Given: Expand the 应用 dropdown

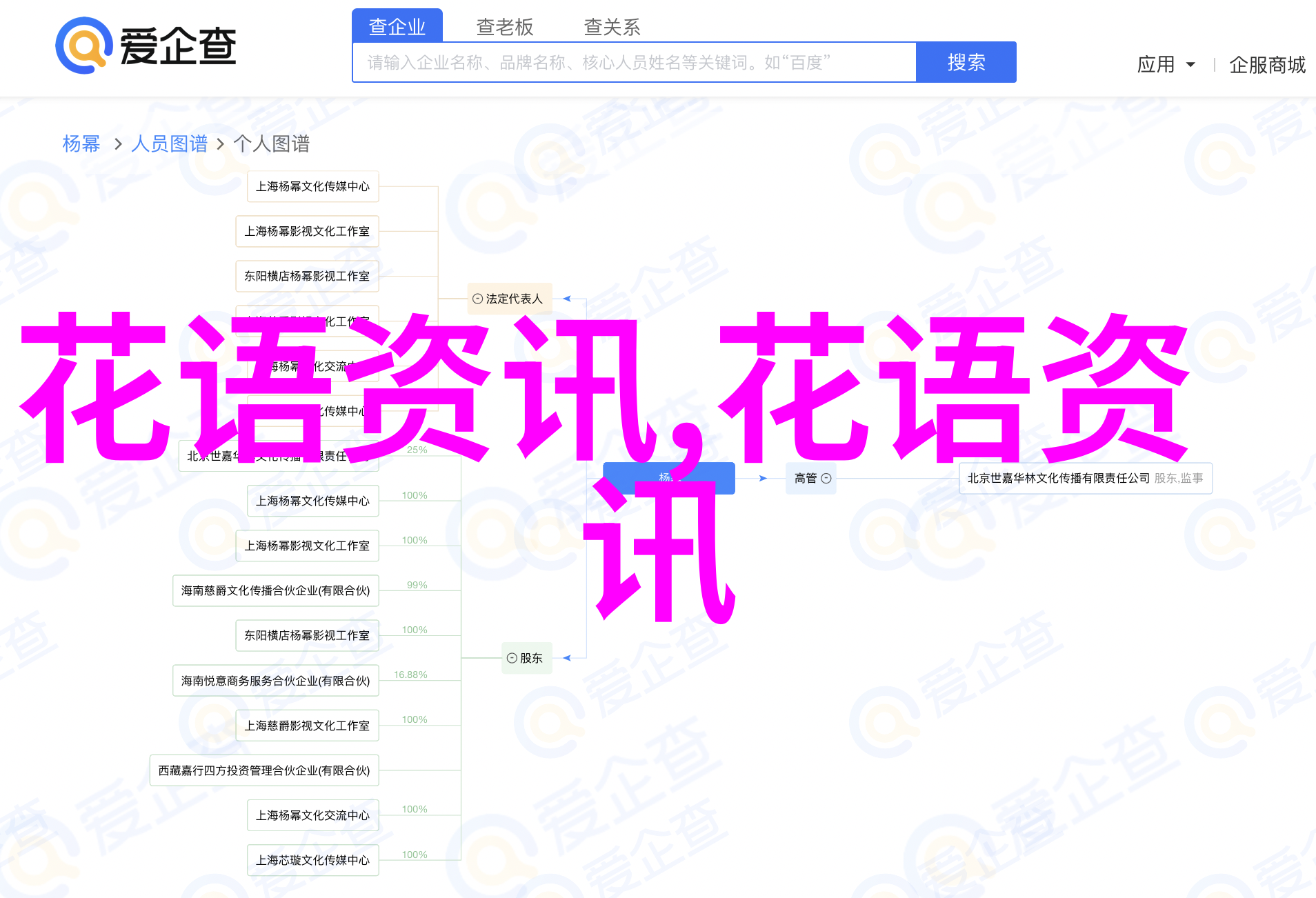Looking at the screenshot, I should pos(1166,65).
